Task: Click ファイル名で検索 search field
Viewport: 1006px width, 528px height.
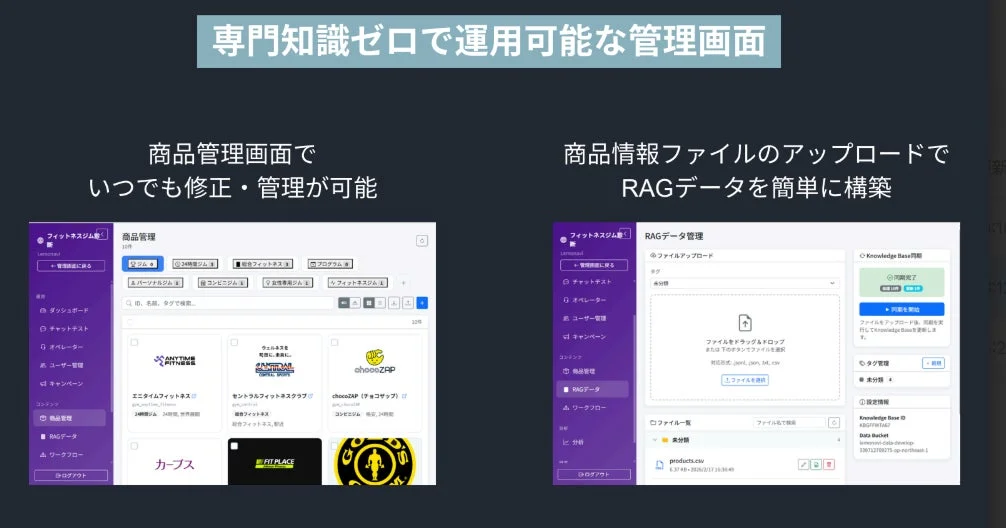Action: click(789, 423)
